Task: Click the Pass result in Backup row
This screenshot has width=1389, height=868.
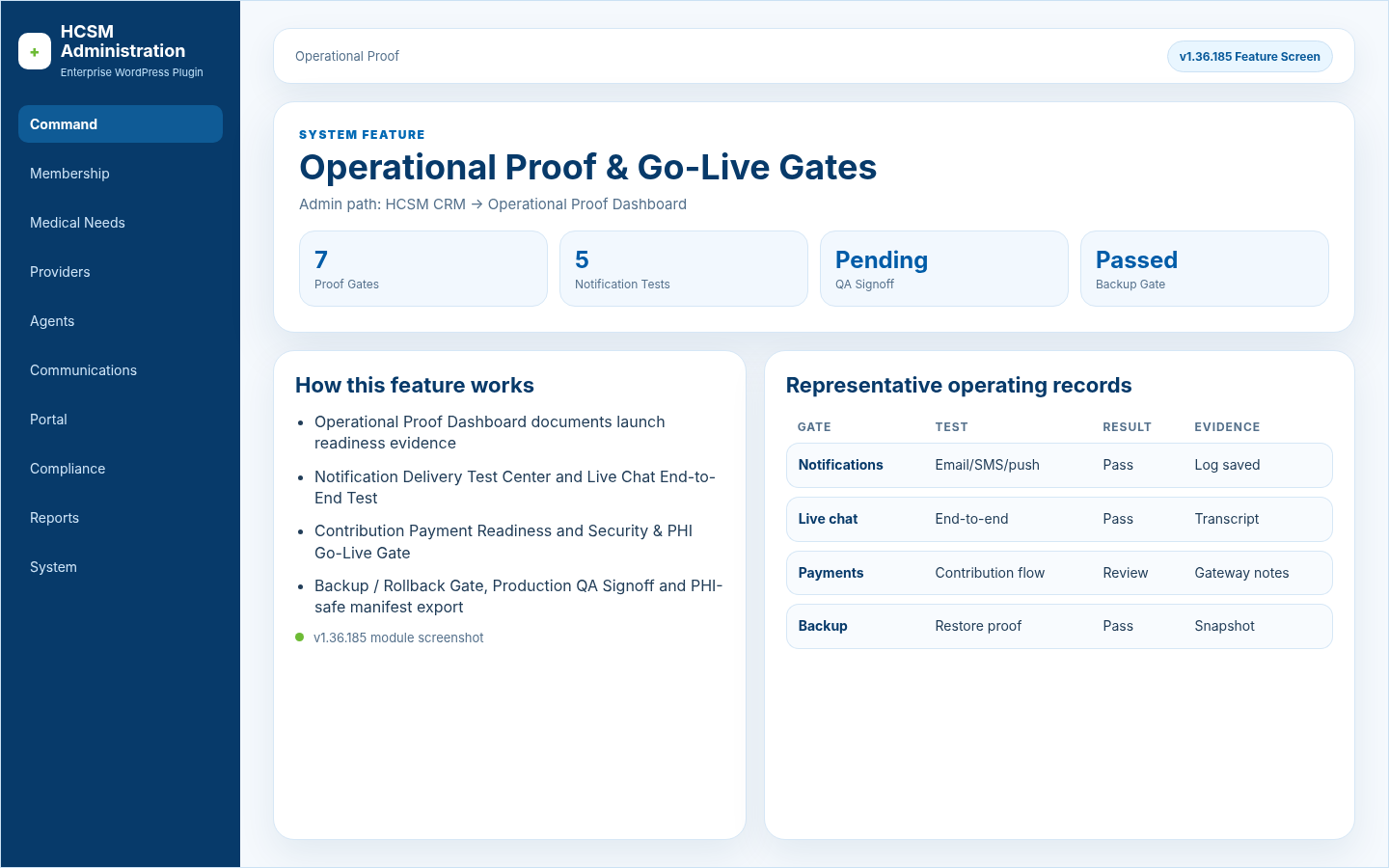Action: 1118,626
